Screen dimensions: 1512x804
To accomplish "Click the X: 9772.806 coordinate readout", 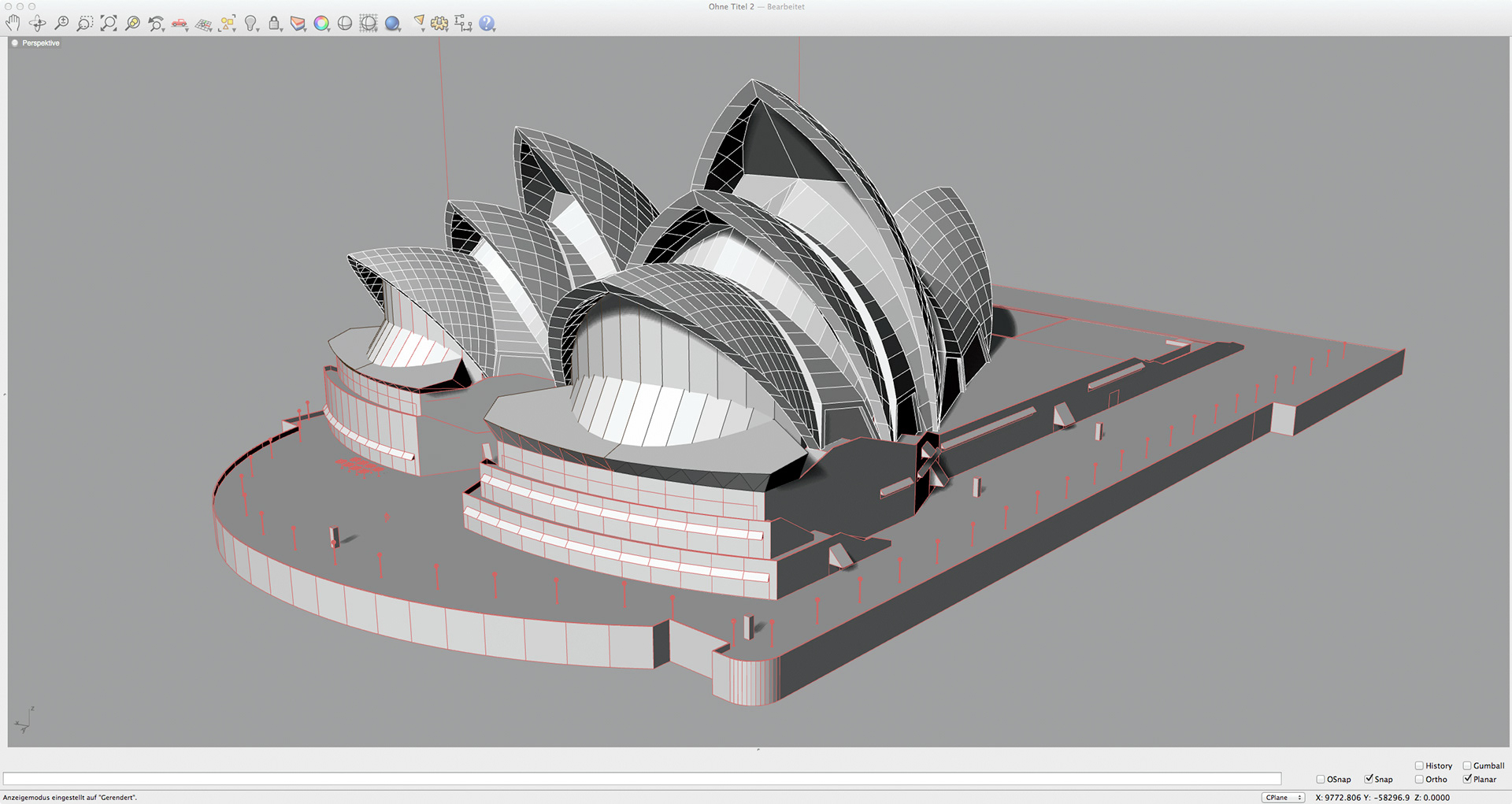I will [x=1338, y=798].
